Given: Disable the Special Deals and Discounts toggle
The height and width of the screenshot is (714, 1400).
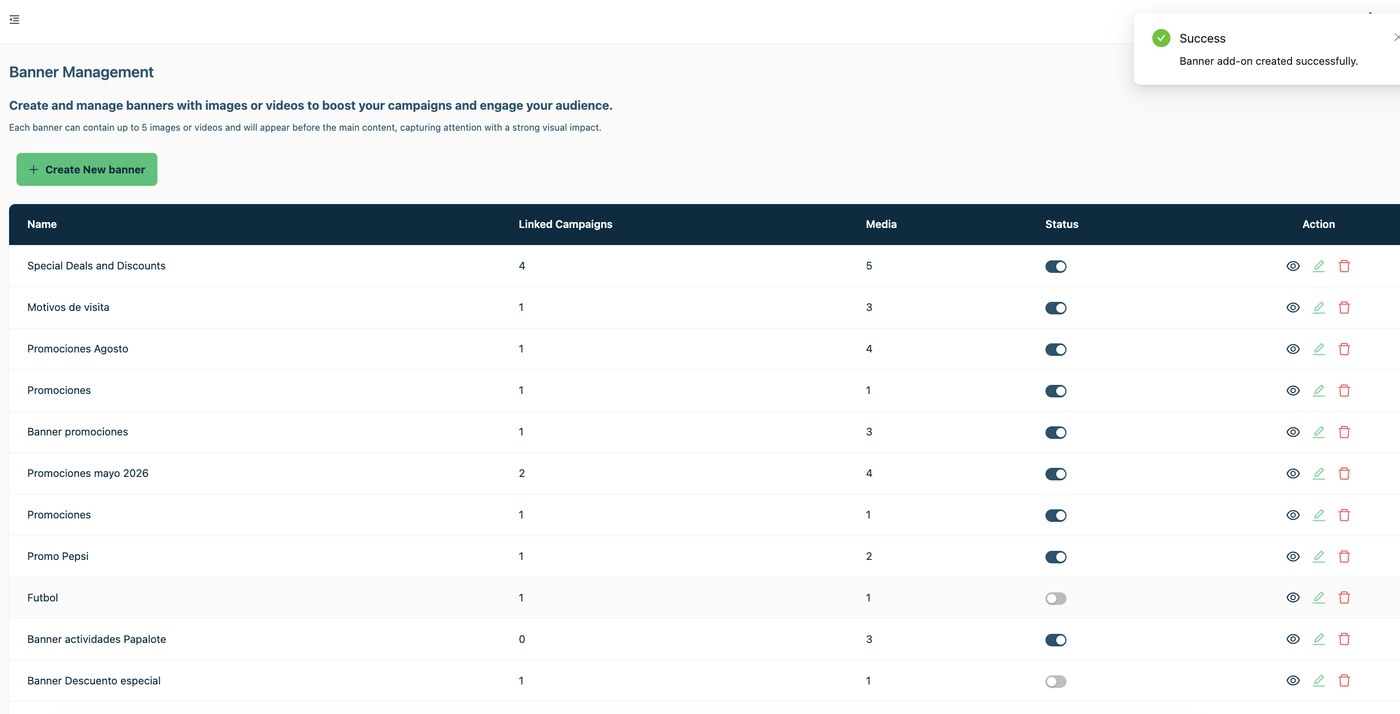Looking at the screenshot, I should (1056, 267).
